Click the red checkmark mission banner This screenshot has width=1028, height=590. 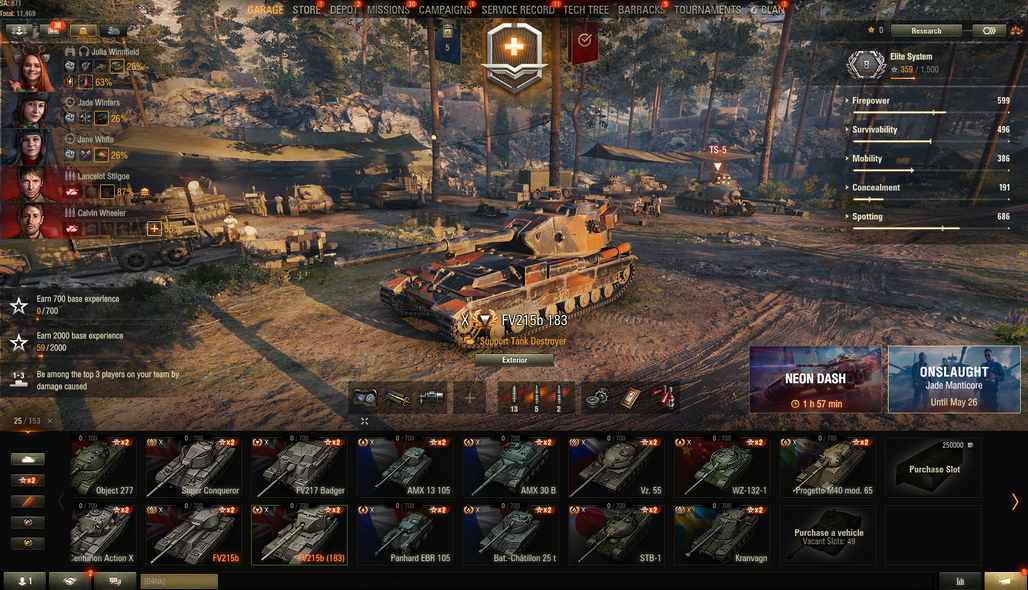point(584,41)
